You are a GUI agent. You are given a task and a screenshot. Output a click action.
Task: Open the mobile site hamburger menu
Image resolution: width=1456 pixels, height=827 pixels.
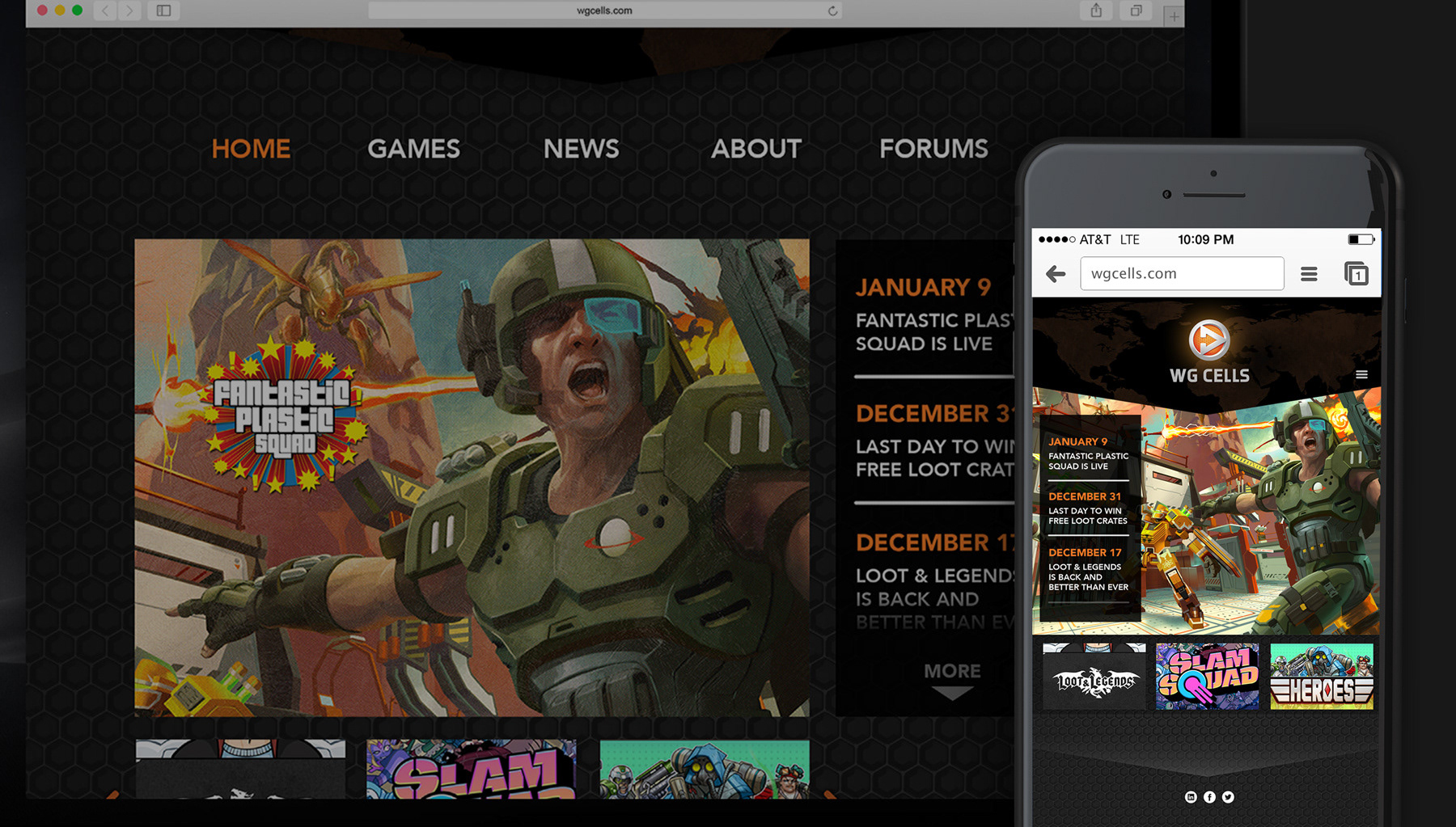[1361, 374]
